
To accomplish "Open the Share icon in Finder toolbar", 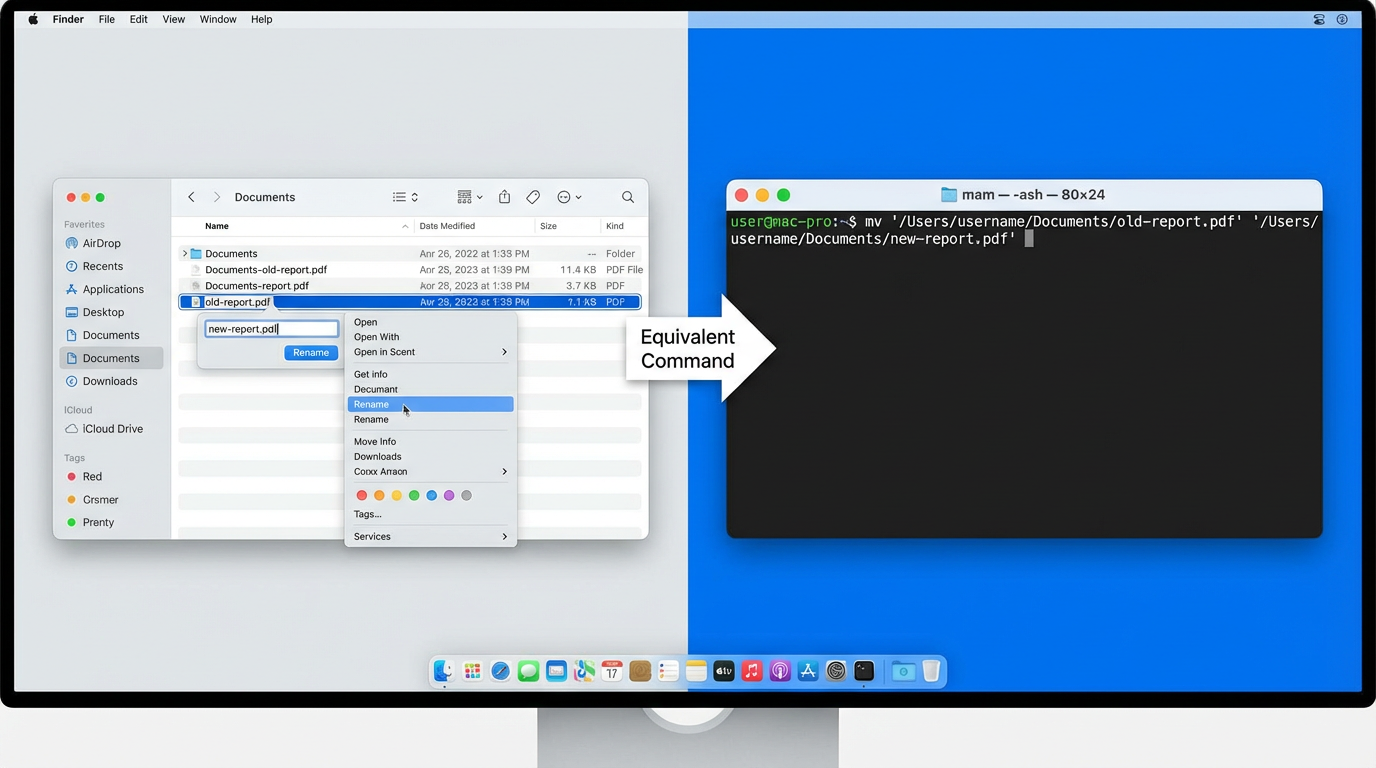I will click(x=504, y=197).
